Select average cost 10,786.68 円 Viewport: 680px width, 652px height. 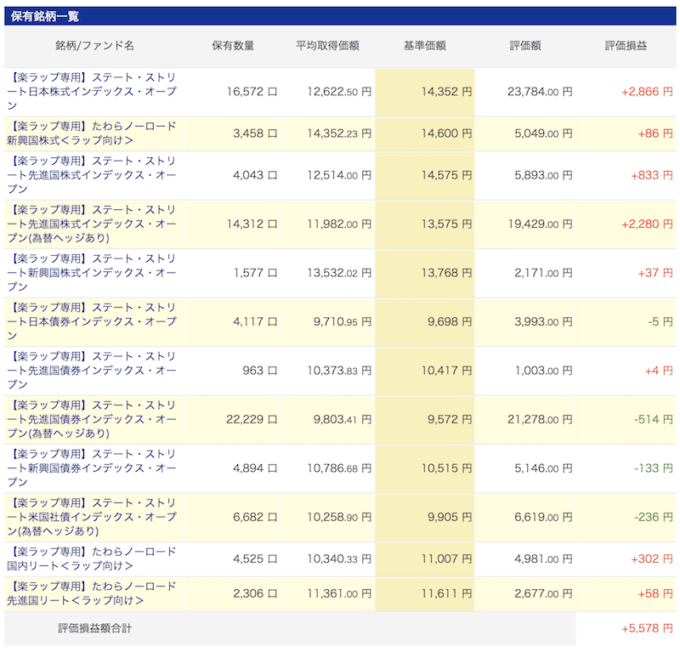tap(339, 468)
